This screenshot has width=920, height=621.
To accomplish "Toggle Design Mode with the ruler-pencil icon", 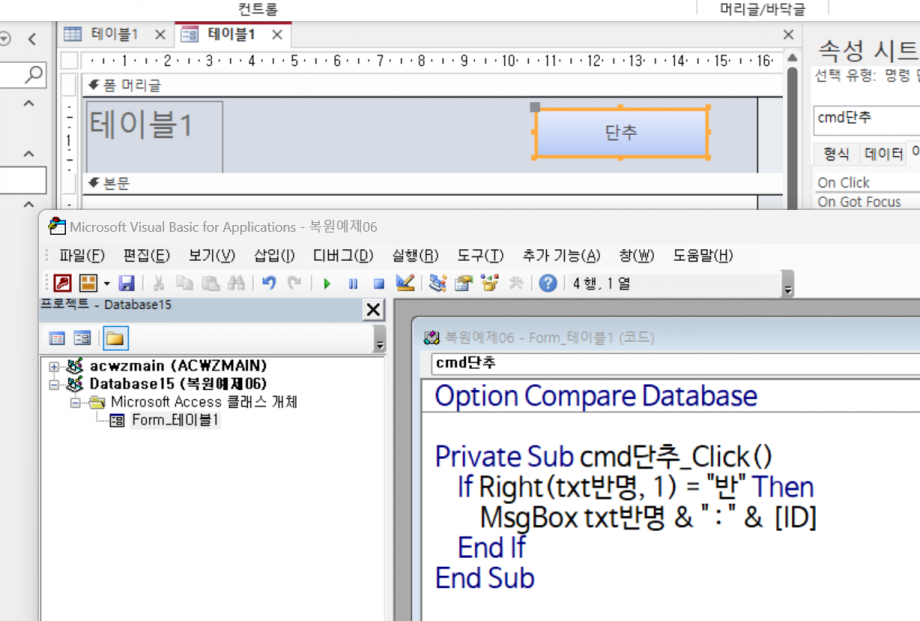I will 405,284.
